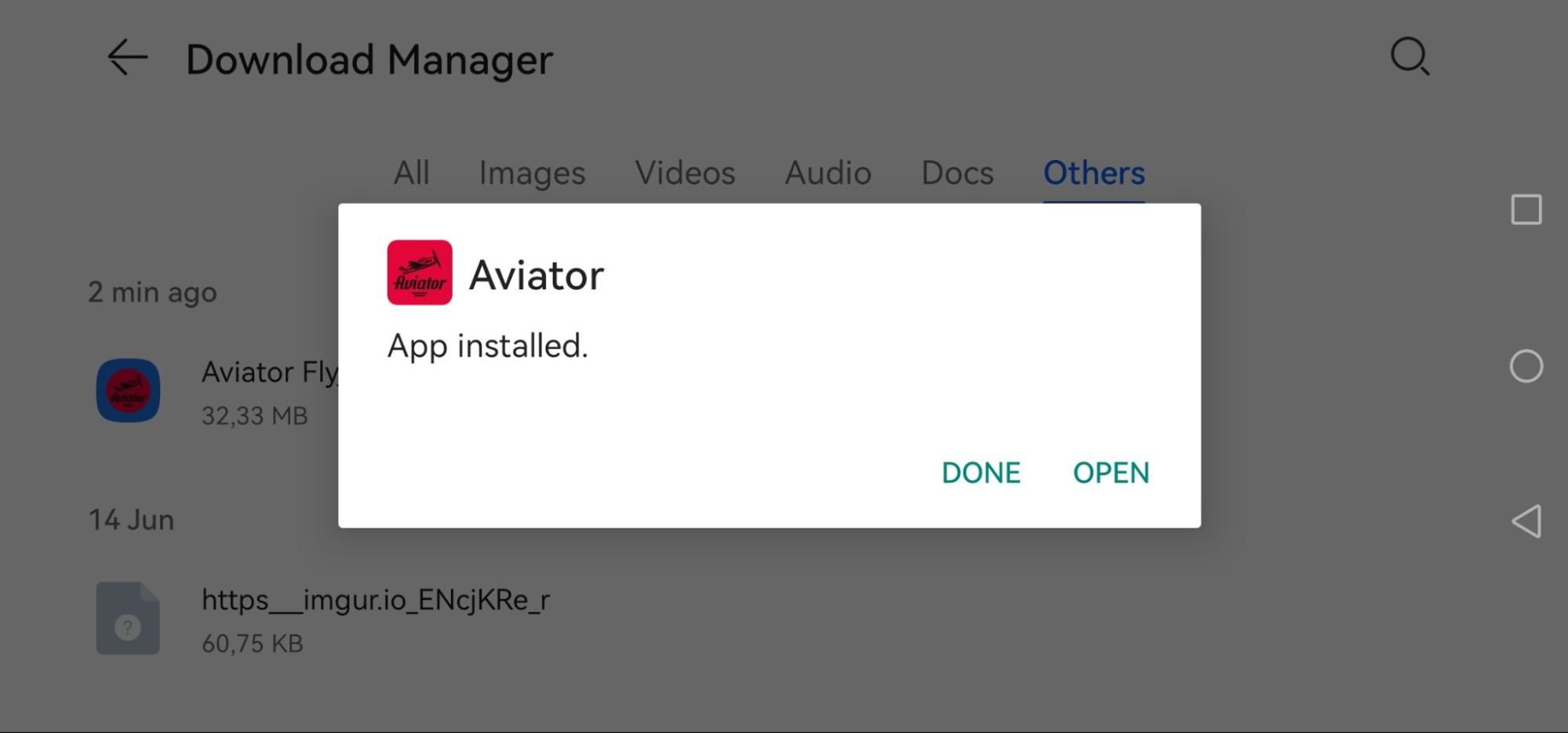
Task: Open the Audio downloads tab
Action: pyautogui.click(x=827, y=172)
